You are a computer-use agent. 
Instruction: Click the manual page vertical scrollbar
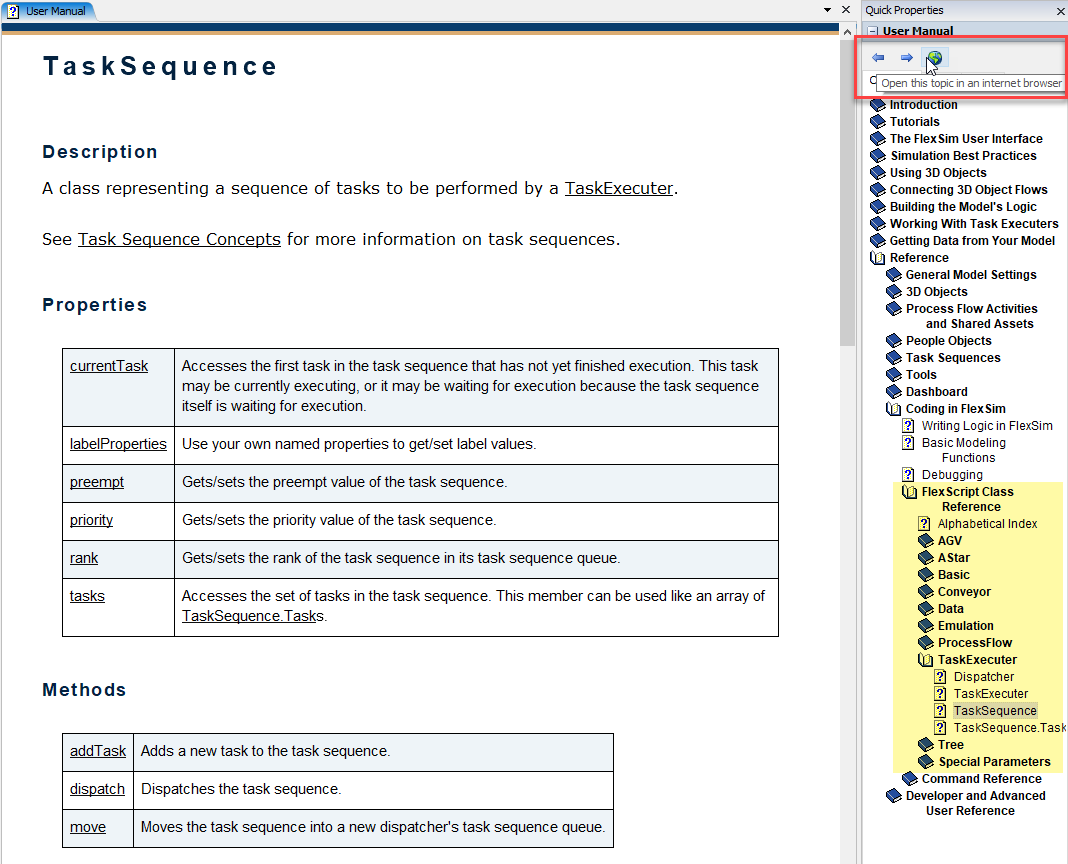tap(847, 200)
